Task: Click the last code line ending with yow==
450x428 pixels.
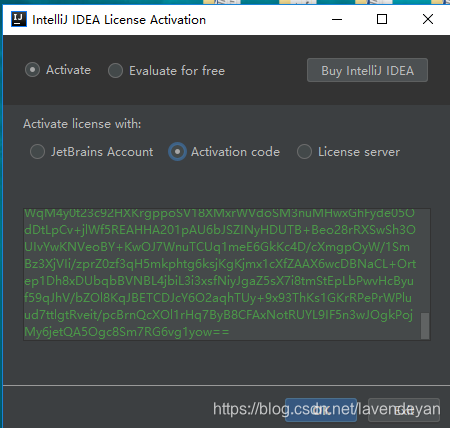Action: click(x=127, y=332)
